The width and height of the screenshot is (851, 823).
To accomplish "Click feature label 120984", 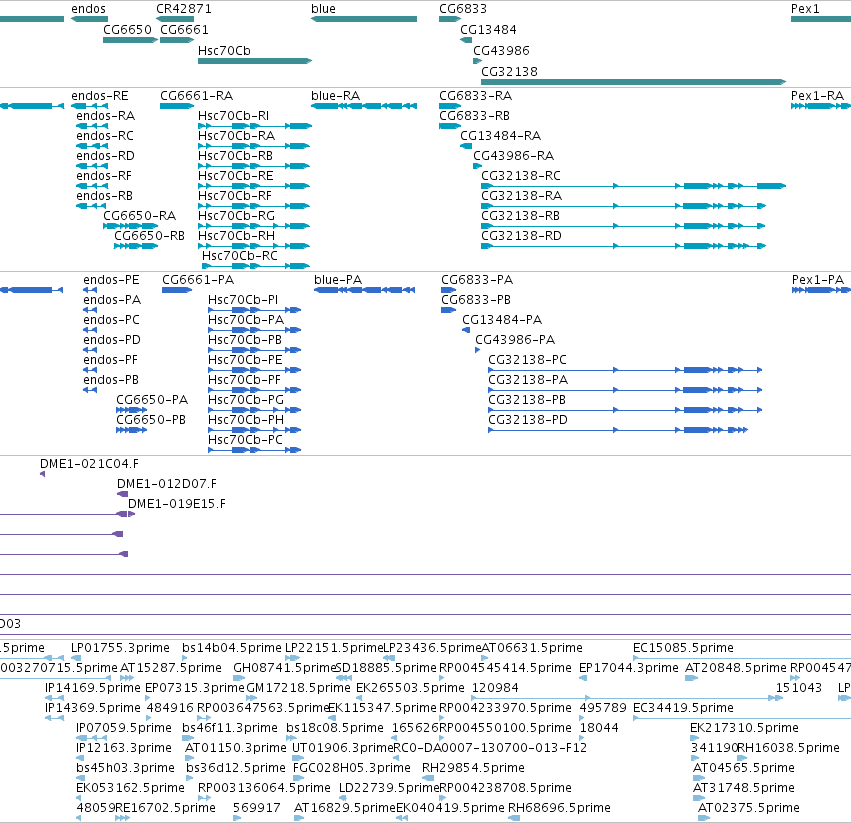I will click(495, 688).
